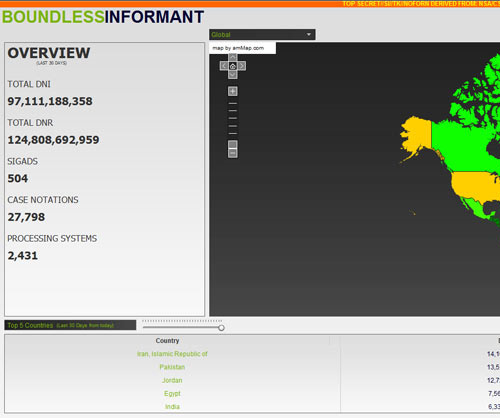Pan the map left with arrow button
Image resolution: width=500 pixels, height=418 pixels.
tap(224, 66)
